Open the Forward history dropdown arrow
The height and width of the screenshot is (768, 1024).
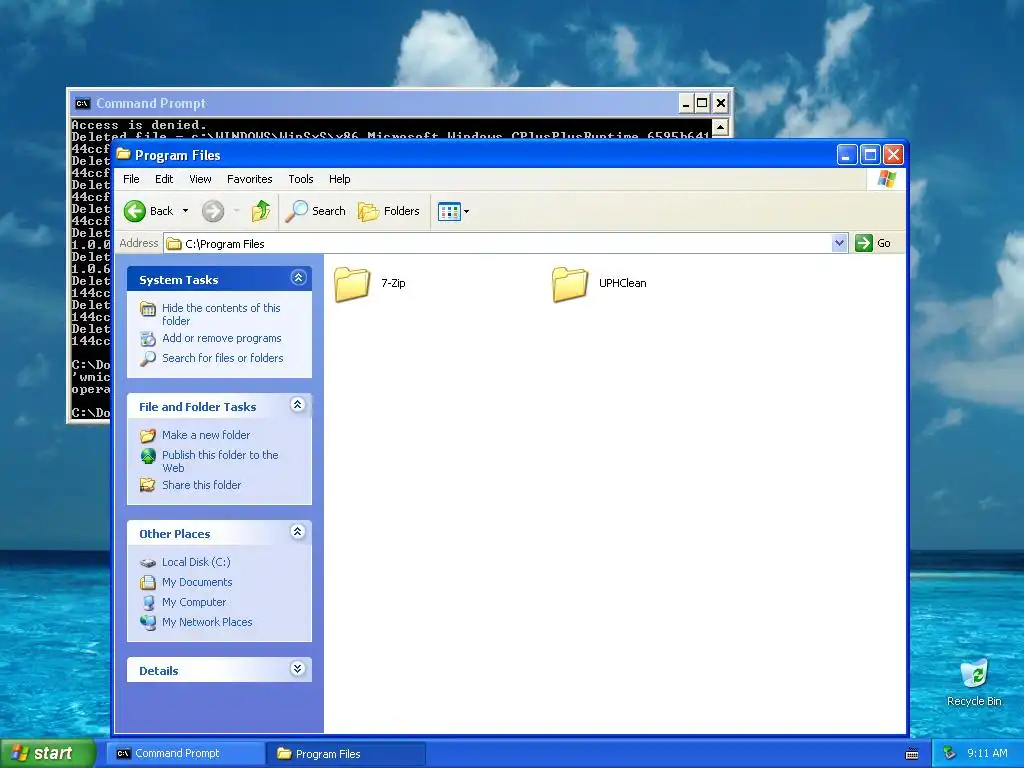(x=236, y=211)
